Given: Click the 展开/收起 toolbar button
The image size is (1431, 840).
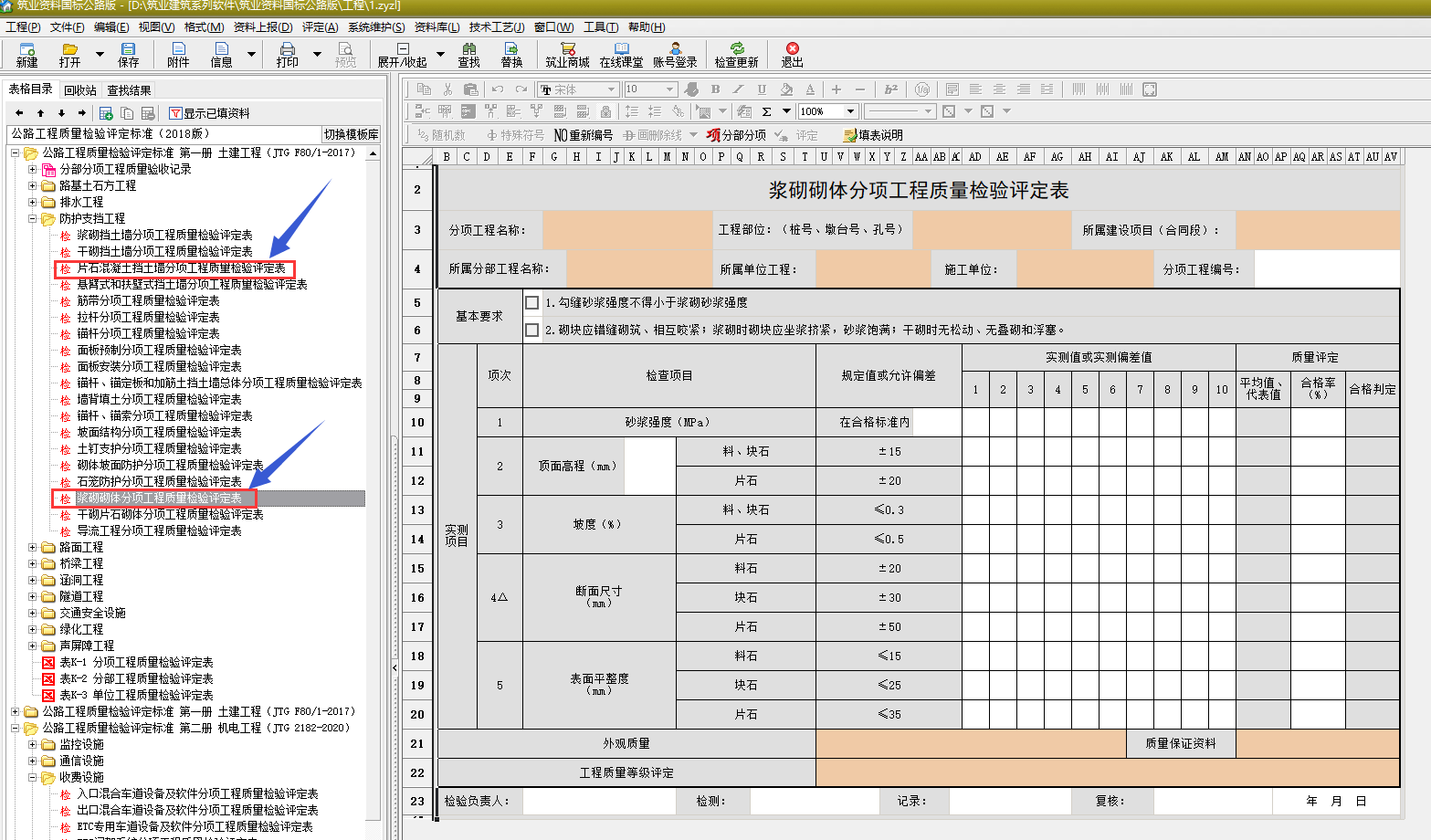Looking at the screenshot, I should coord(403,56).
